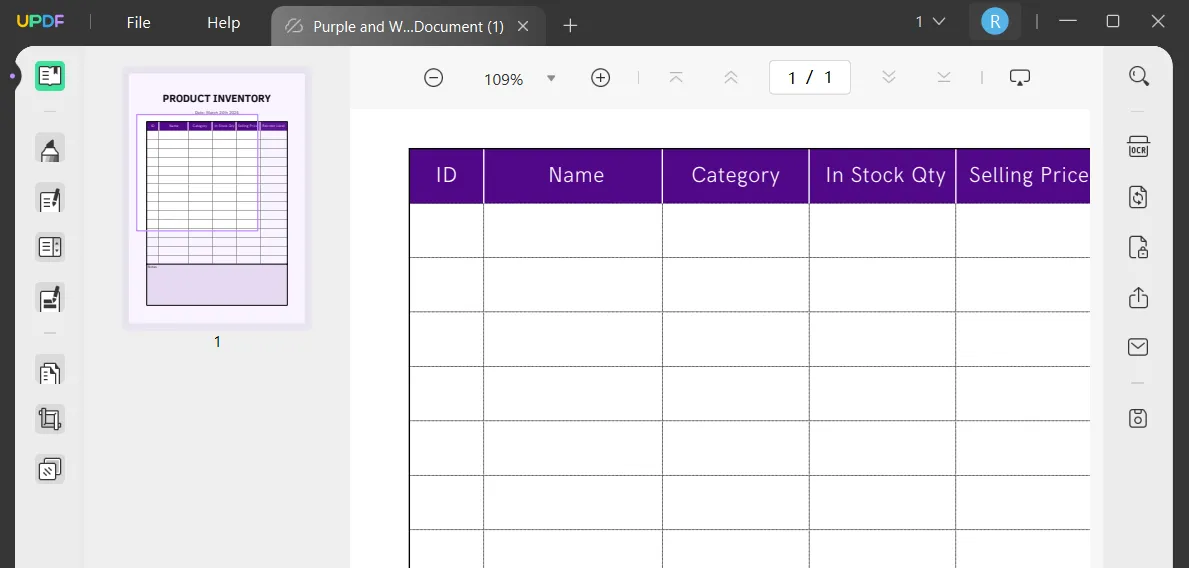Screen dimensions: 1189x568
Task: Open the Prepare Form tool
Action: point(50,247)
